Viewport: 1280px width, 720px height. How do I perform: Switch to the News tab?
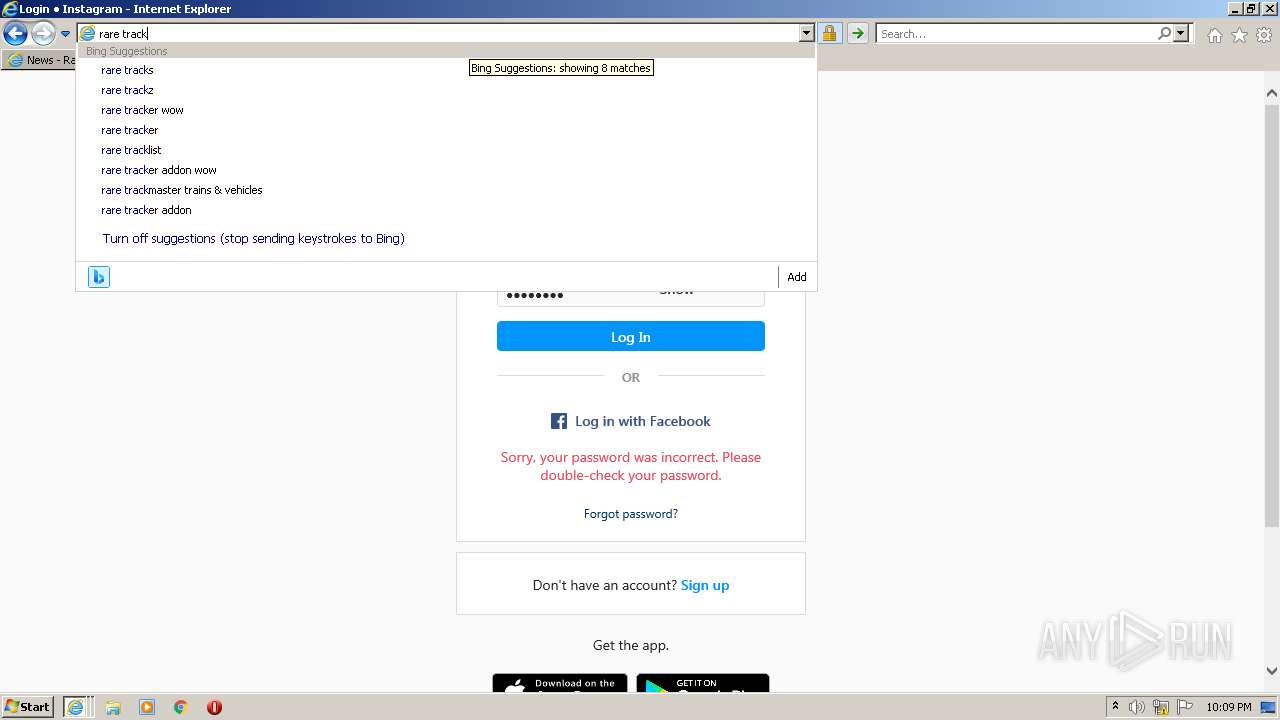(x=40, y=60)
